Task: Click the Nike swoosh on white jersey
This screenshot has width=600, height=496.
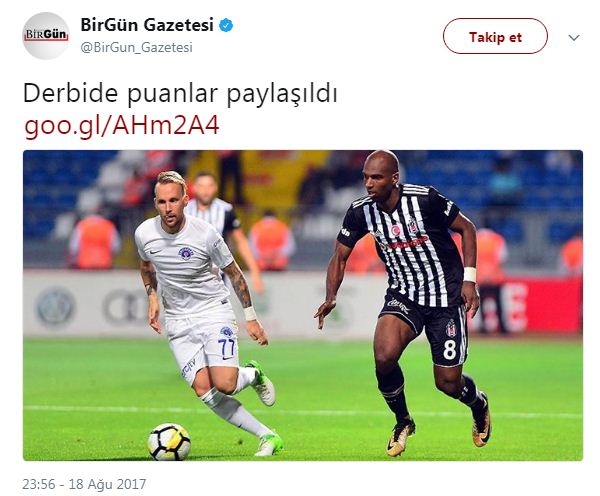Action: point(155,252)
